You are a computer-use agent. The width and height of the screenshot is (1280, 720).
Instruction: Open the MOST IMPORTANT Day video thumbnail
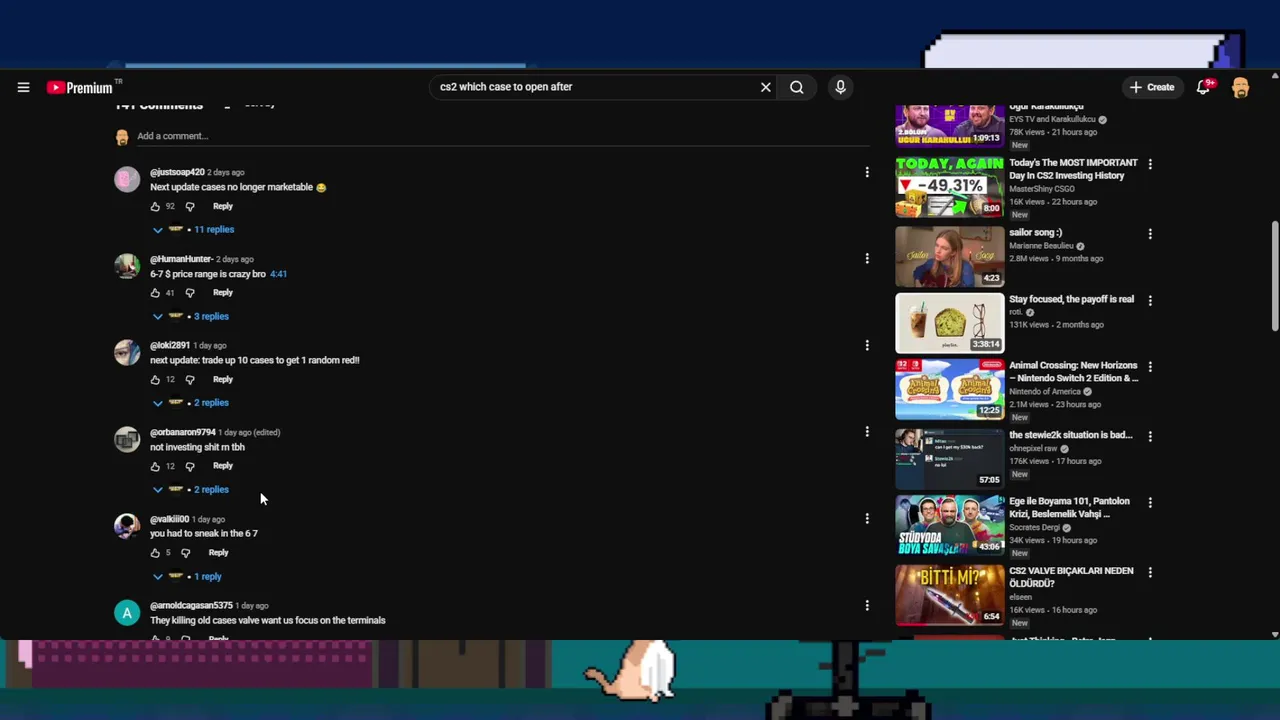[949, 187]
